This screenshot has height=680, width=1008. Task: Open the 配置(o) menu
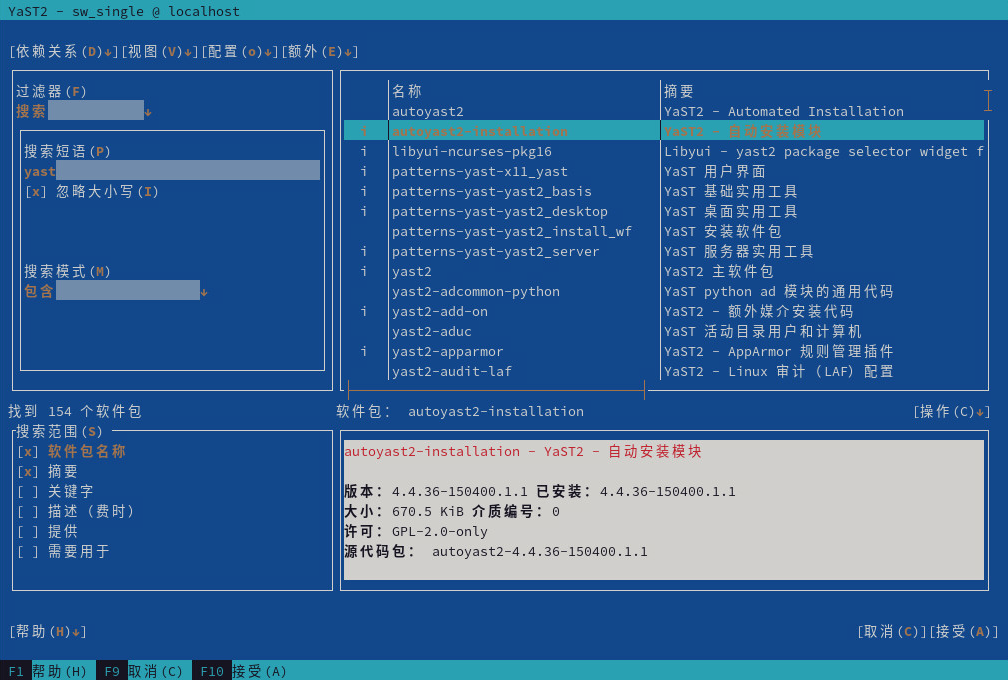(240, 51)
